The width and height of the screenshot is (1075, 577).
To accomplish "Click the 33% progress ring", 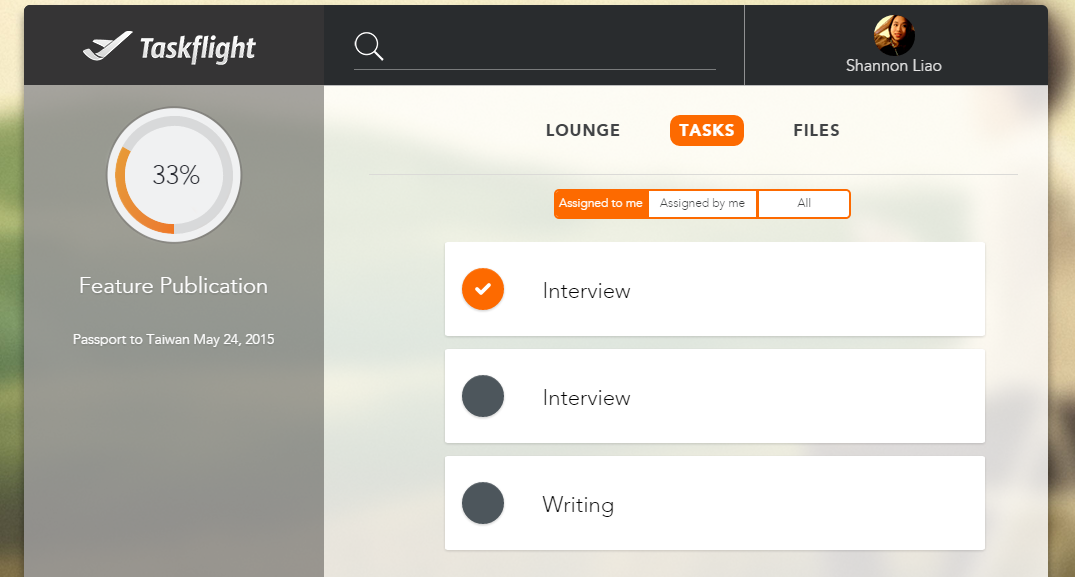I will pos(174,175).
